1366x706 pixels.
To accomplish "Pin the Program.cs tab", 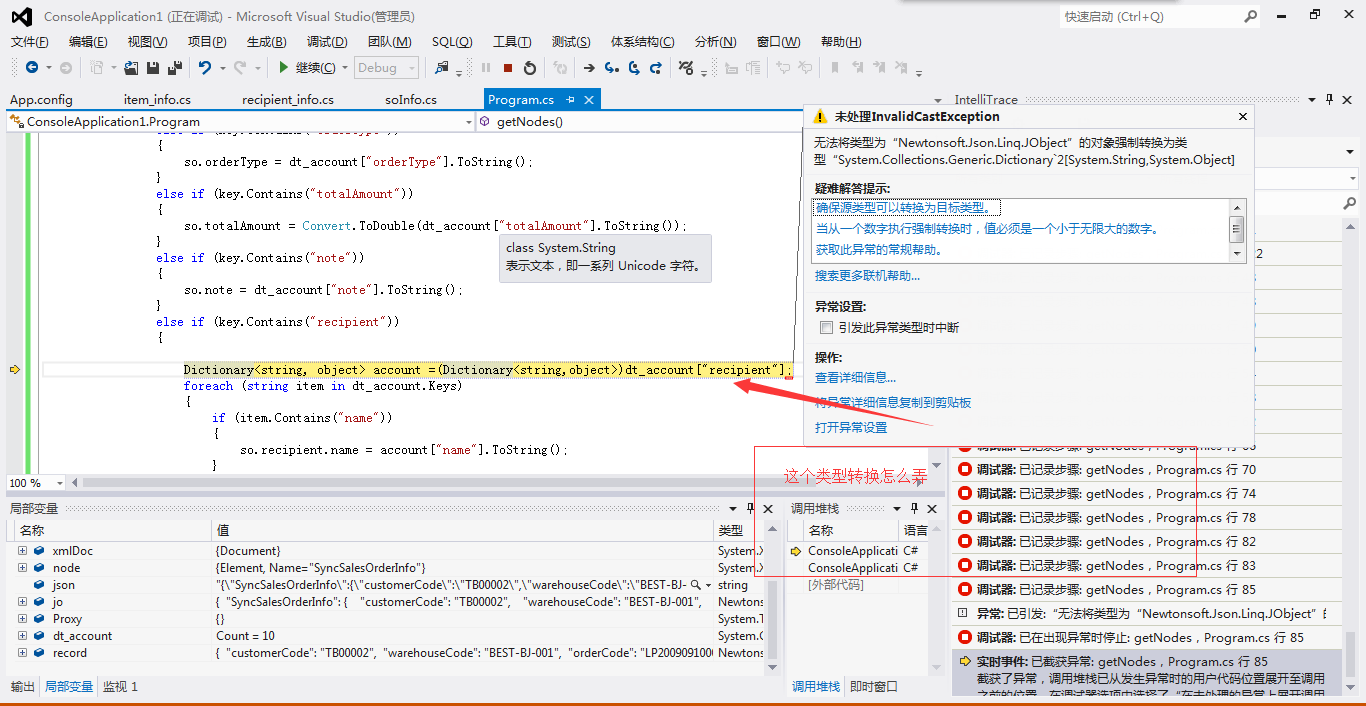I will coord(571,100).
